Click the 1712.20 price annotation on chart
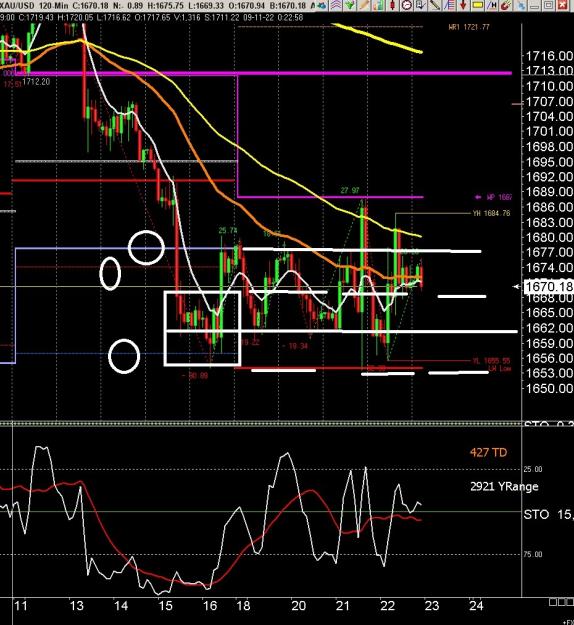Viewport: 574px width, 625px height. (x=36, y=82)
